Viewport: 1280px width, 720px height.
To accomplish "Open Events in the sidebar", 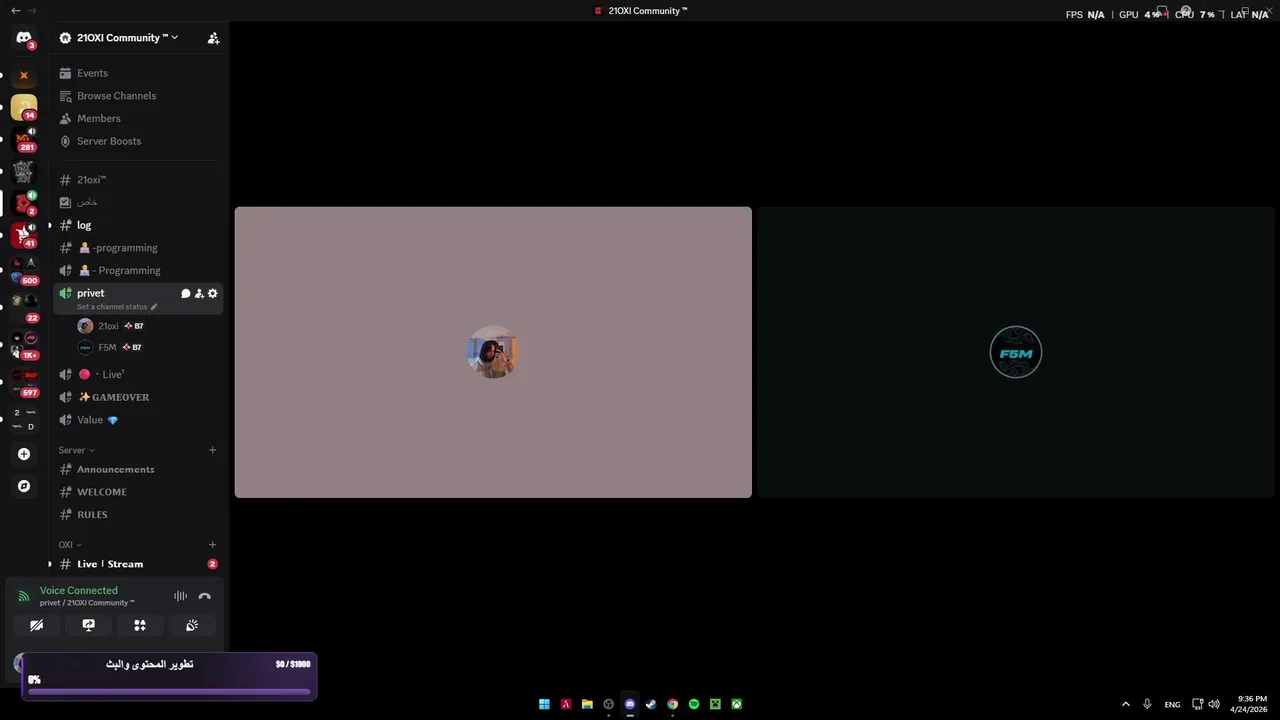I will coord(138,73).
